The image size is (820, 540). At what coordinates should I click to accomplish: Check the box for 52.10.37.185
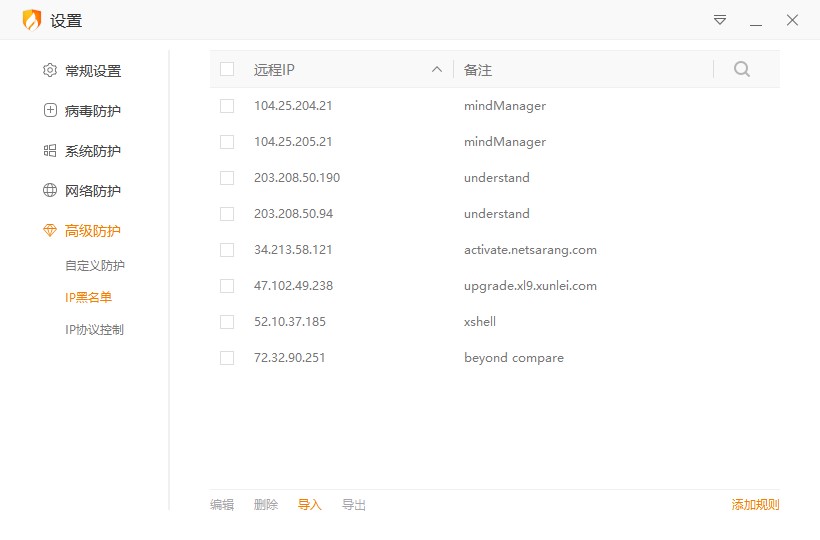pos(227,322)
